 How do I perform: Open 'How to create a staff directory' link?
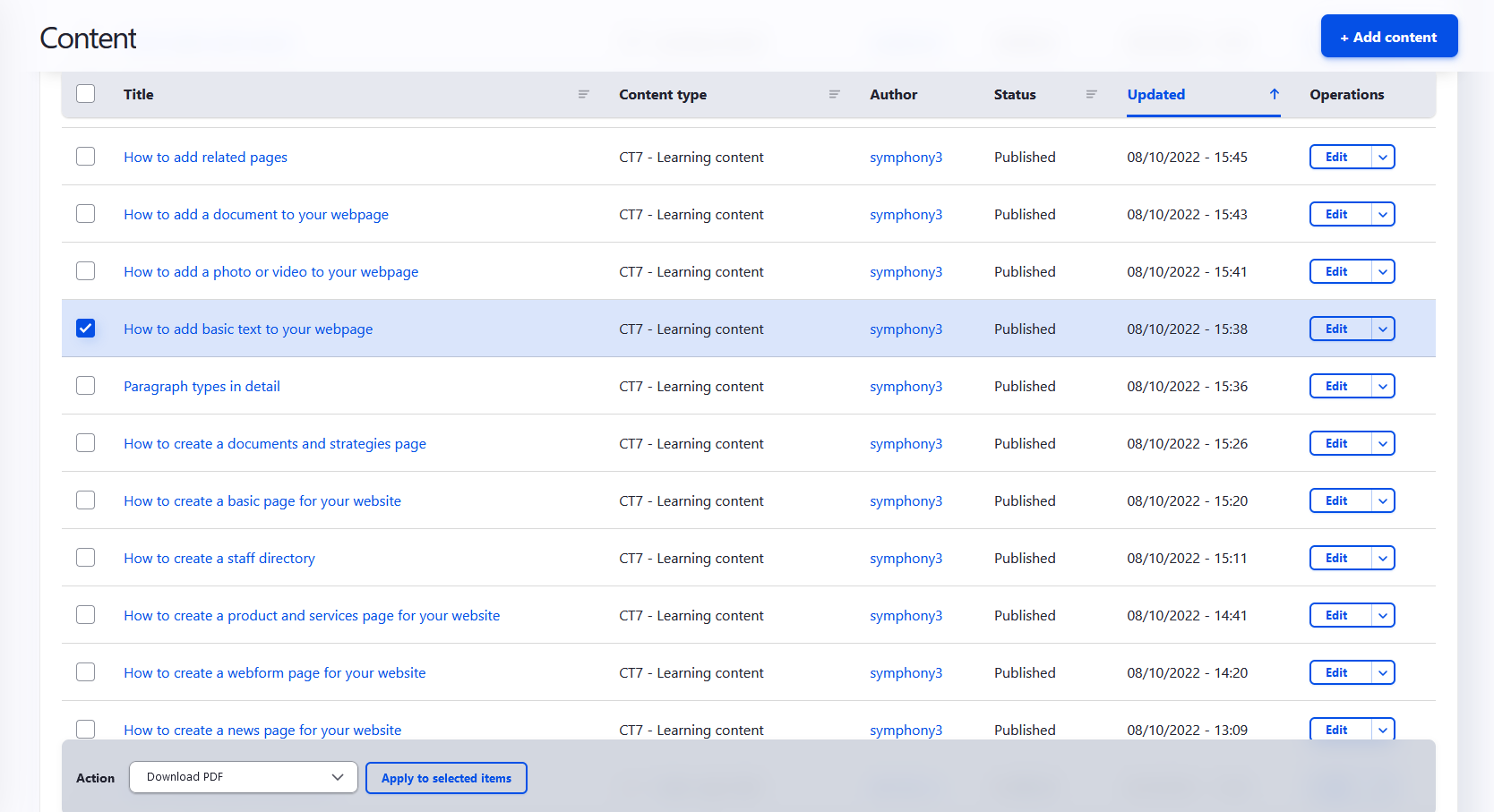[219, 559]
